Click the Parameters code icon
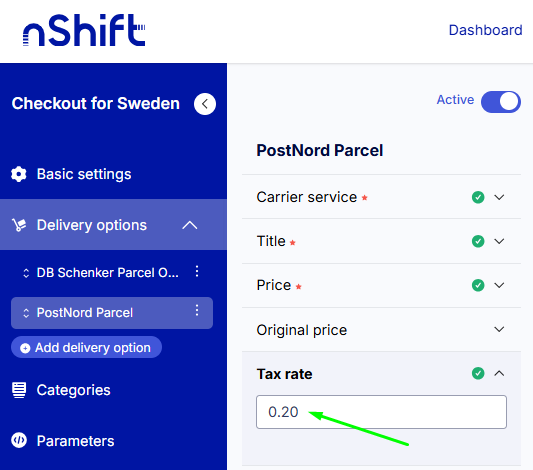 (x=19, y=440)
